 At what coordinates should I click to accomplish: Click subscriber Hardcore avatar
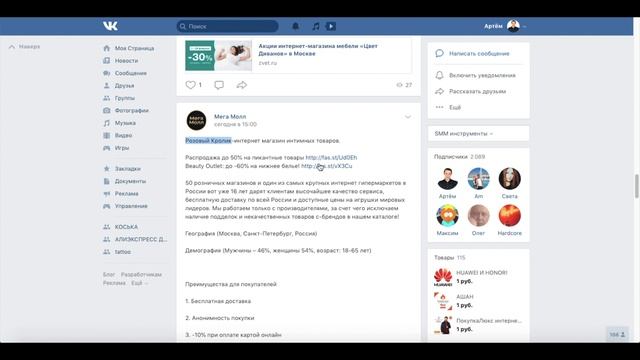pos(509,216)
